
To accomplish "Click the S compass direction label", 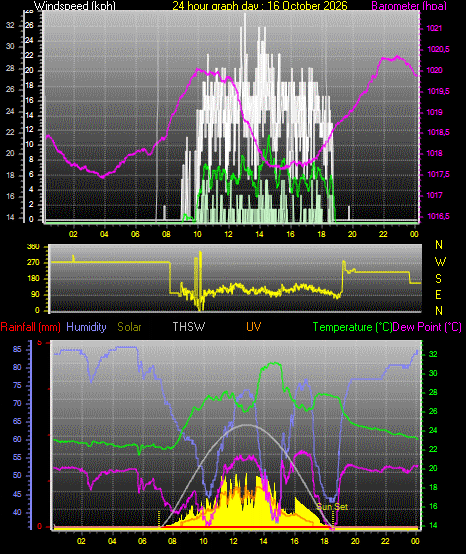I will click(438, 279).
